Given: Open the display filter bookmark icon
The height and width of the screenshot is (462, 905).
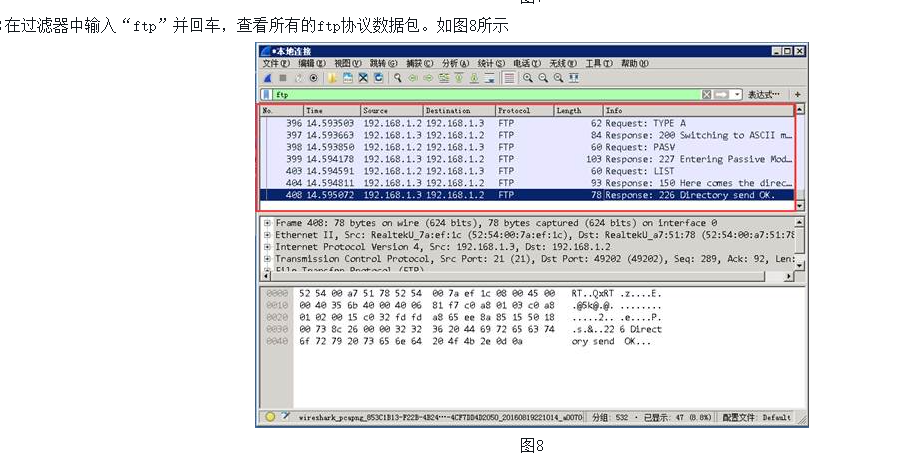Looking at the screenshot, I should tap(266, 94).
